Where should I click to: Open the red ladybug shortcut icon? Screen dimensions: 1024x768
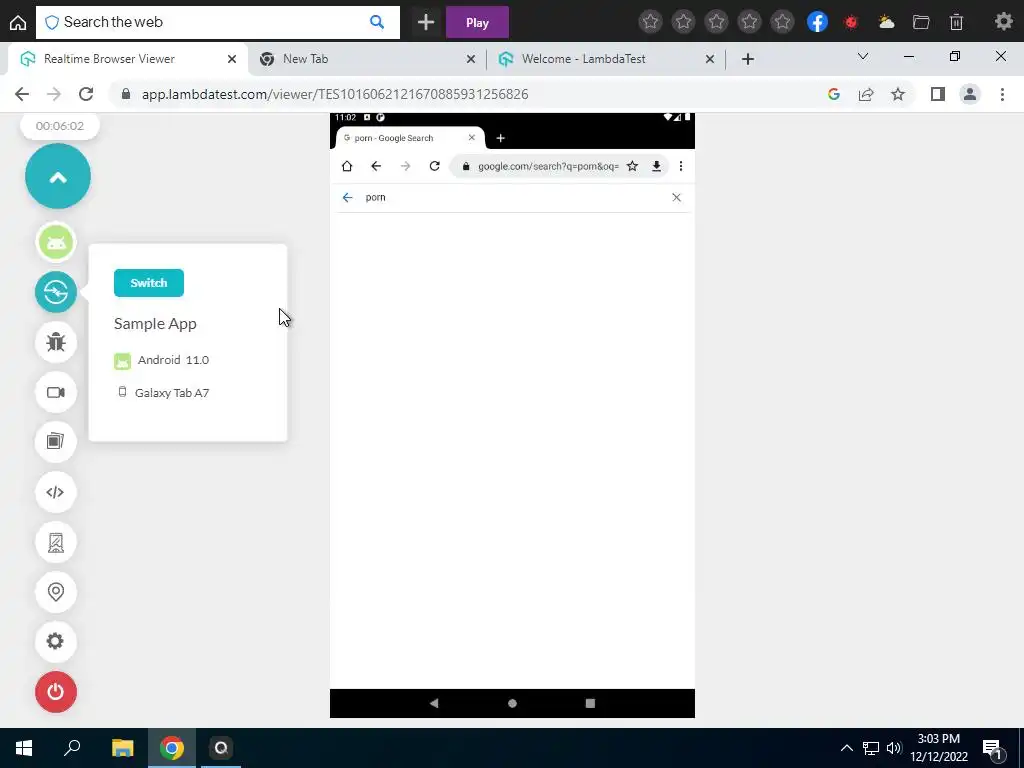coord(851,22)
